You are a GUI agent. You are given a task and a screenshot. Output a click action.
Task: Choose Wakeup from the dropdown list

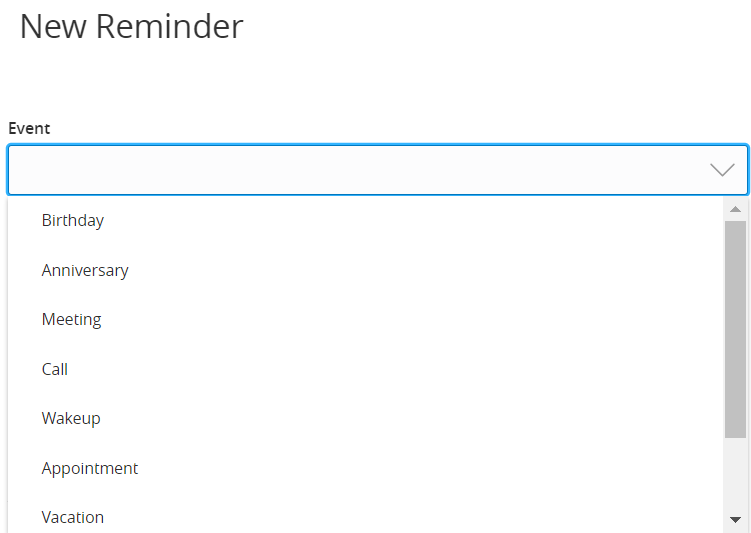(71, 418)
